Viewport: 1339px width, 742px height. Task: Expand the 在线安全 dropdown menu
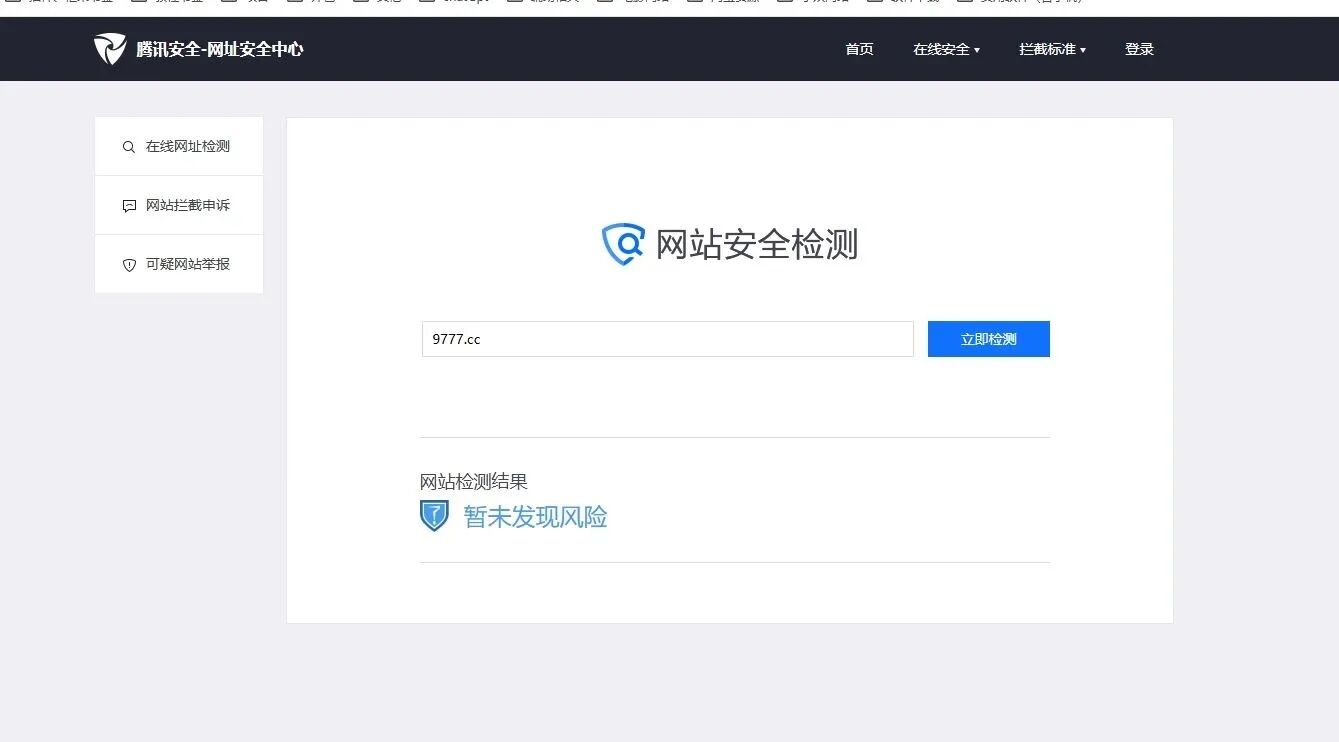(946, 49)
